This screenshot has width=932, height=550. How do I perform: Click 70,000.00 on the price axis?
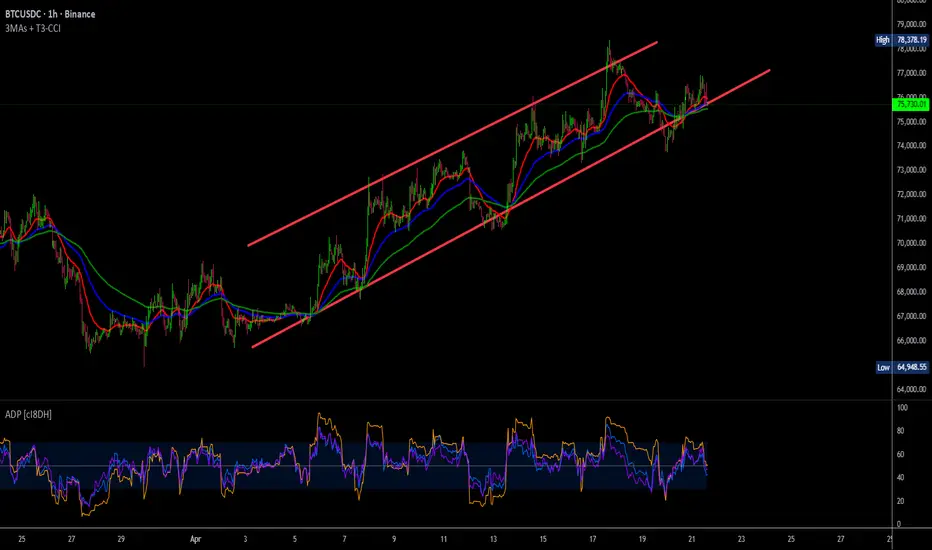(911, 243)
